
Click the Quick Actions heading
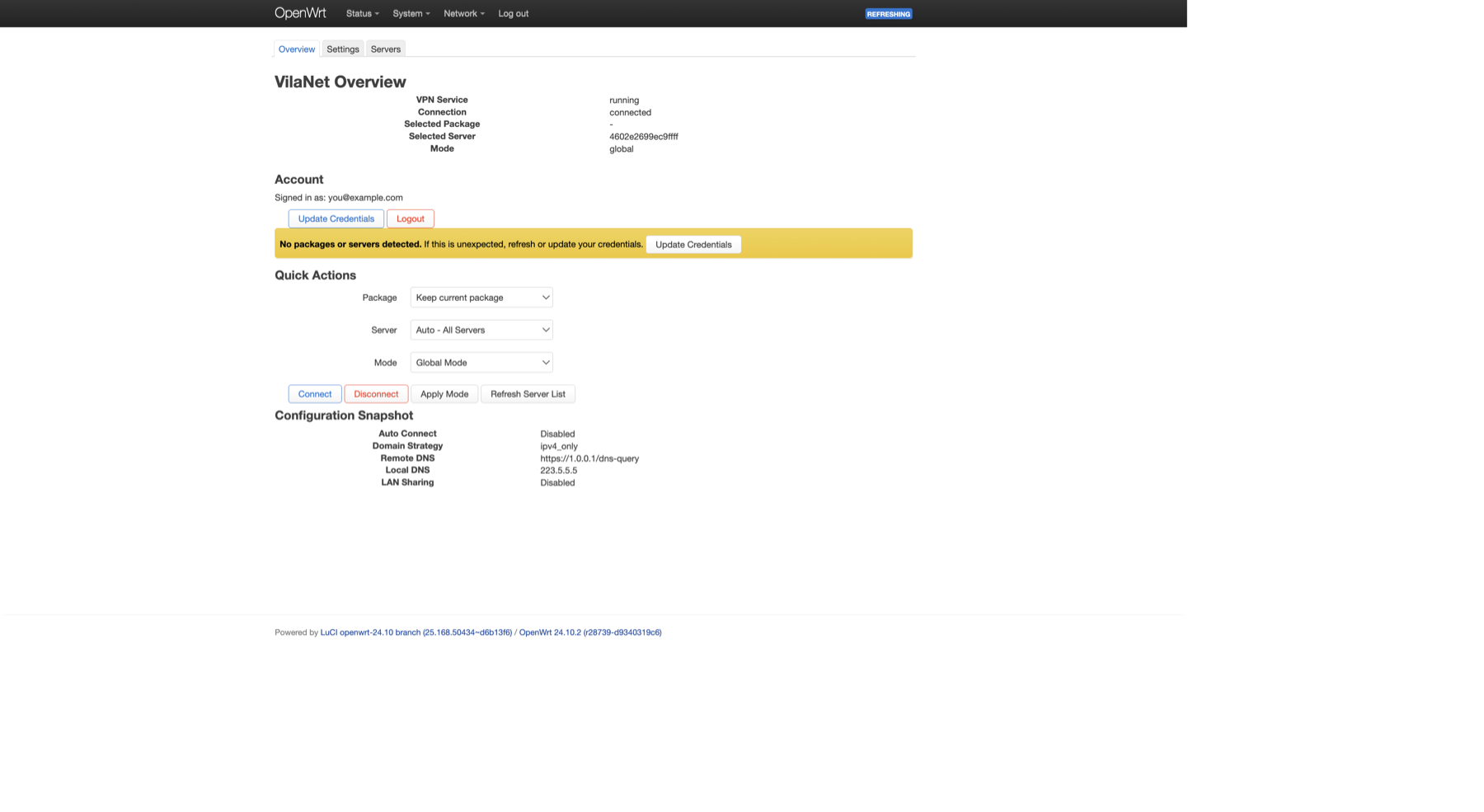[316, 275]
